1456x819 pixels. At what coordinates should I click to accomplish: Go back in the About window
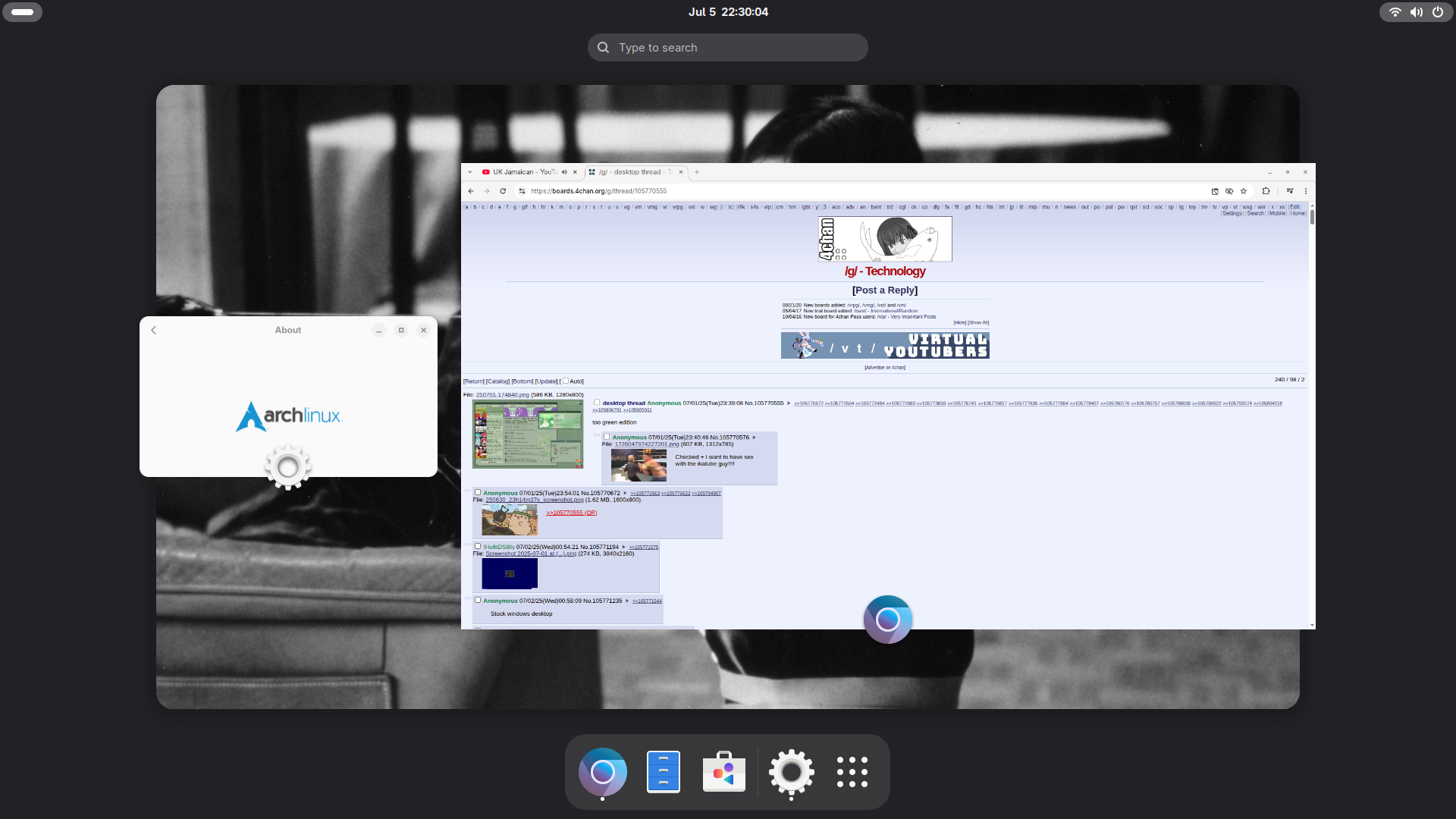coord(154,330)
